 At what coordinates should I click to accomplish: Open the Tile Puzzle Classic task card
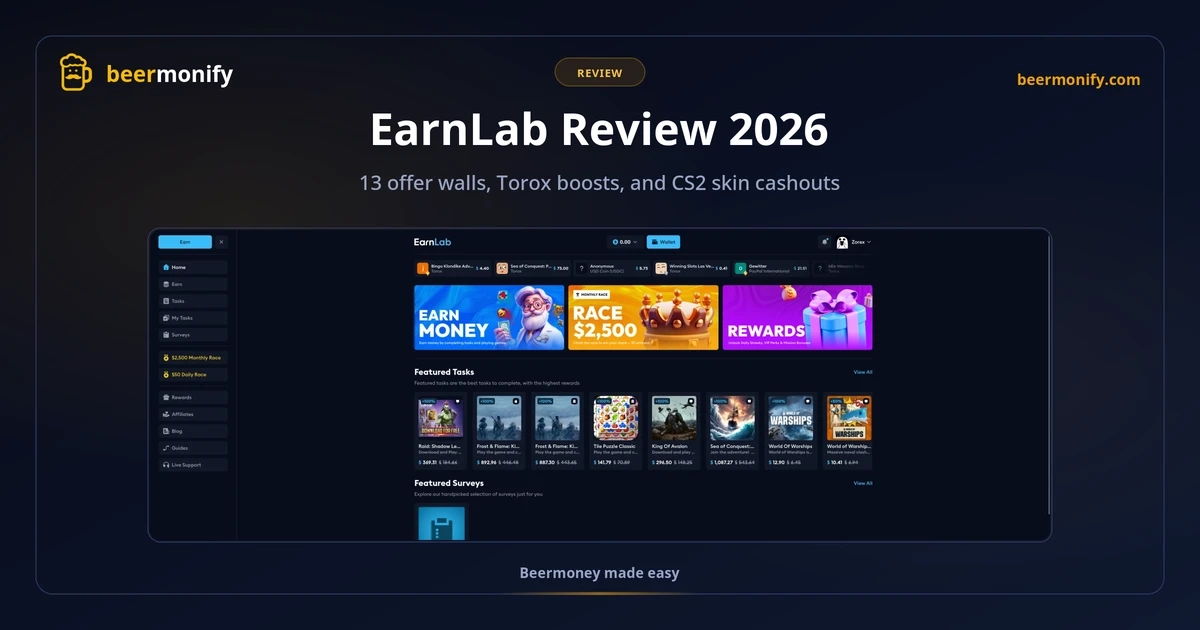pos(615,431)
